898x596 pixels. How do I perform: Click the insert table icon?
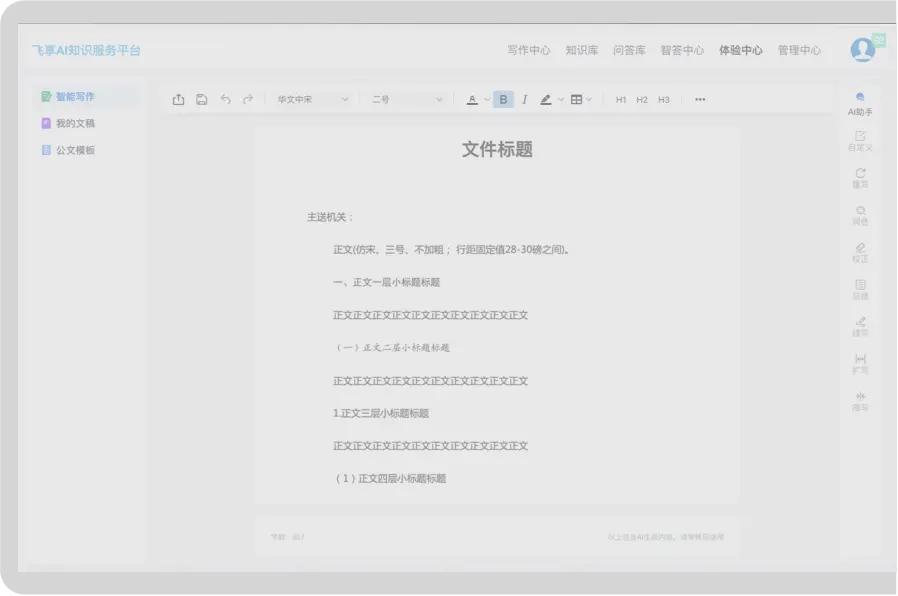577,100
